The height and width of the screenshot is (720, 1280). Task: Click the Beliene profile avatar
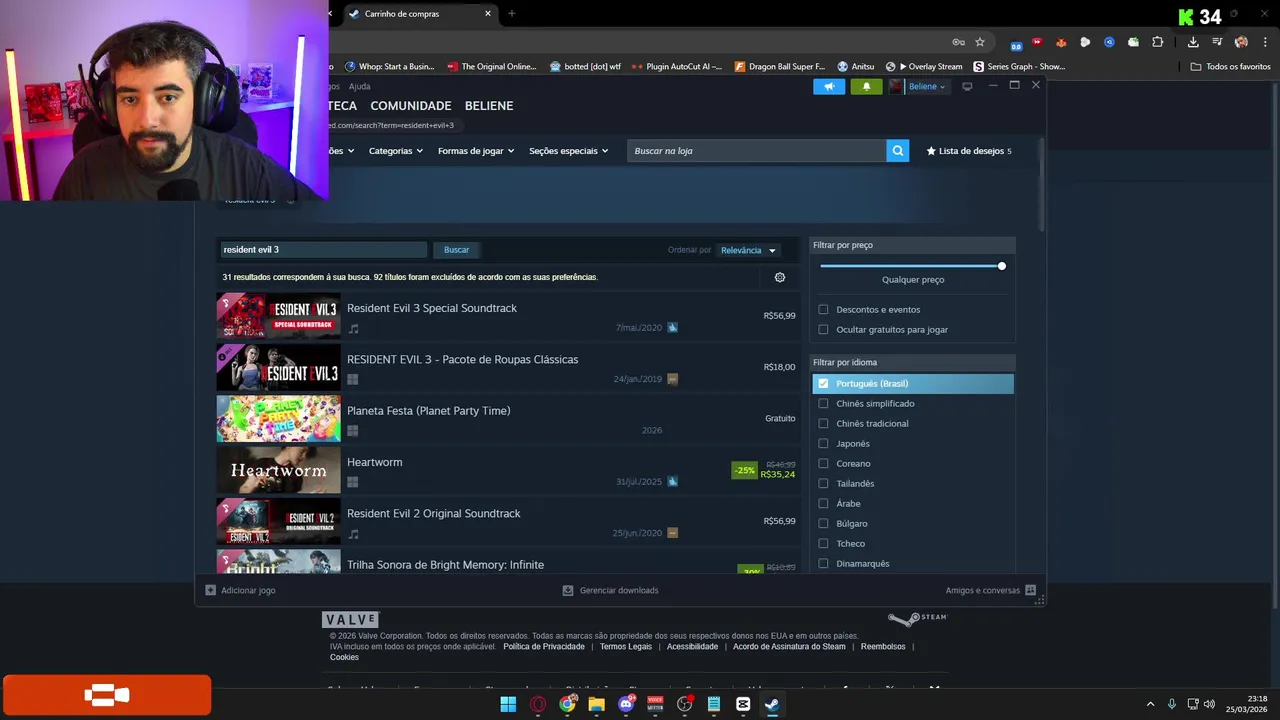(896, 87)
